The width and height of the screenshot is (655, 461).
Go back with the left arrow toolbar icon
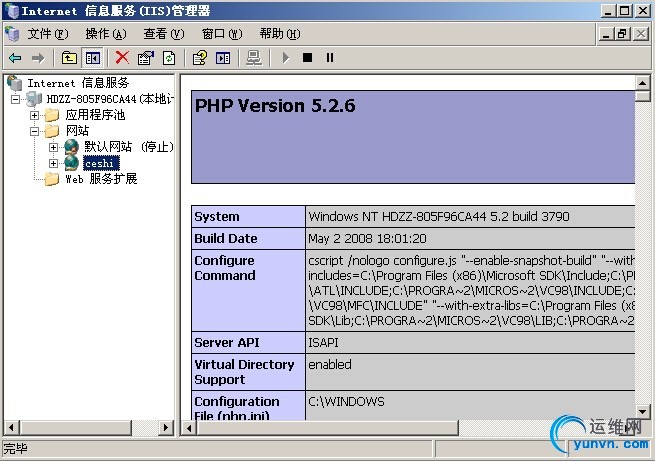15,58
